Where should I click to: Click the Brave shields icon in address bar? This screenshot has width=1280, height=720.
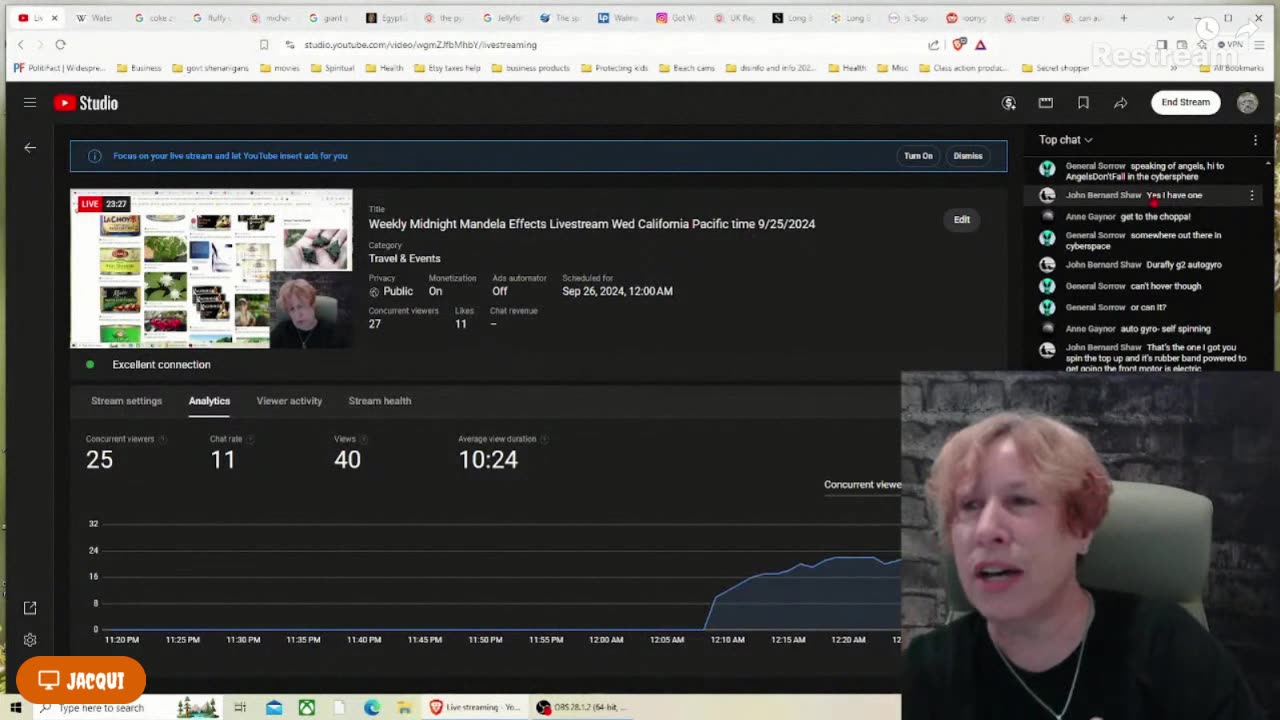959,44
